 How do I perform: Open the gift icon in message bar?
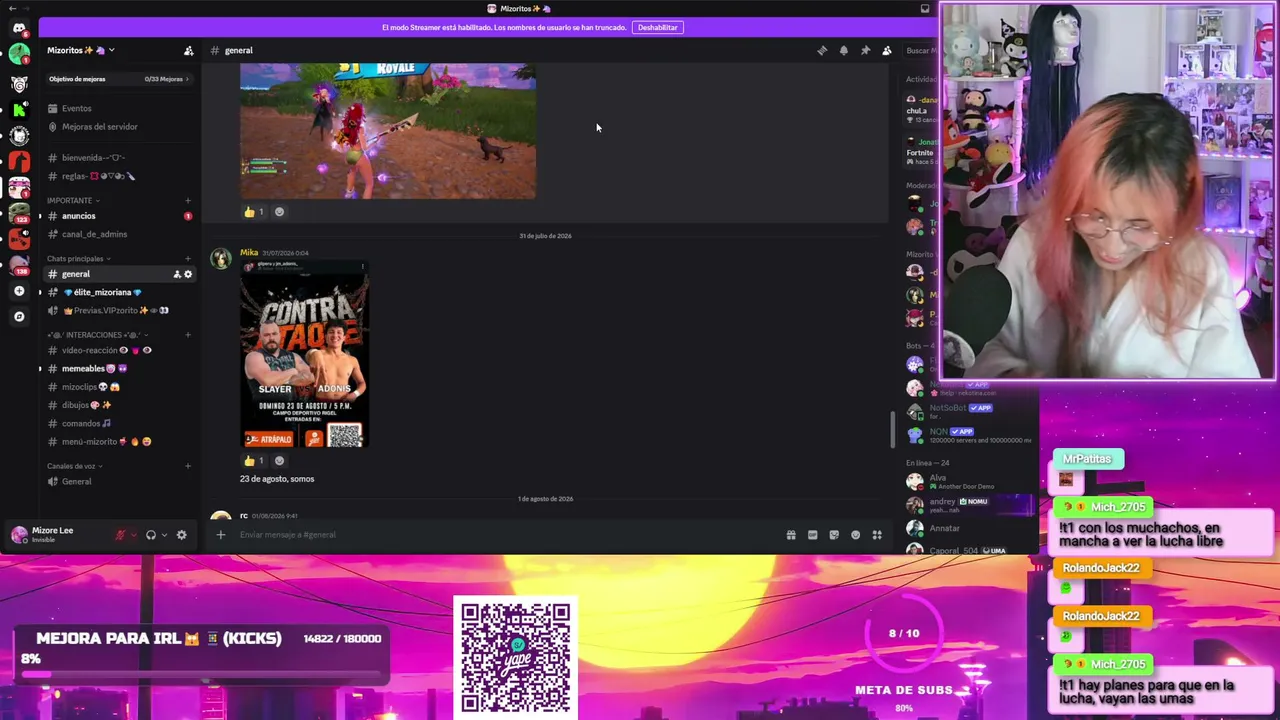pyautogui.click(x=791, y=535)
